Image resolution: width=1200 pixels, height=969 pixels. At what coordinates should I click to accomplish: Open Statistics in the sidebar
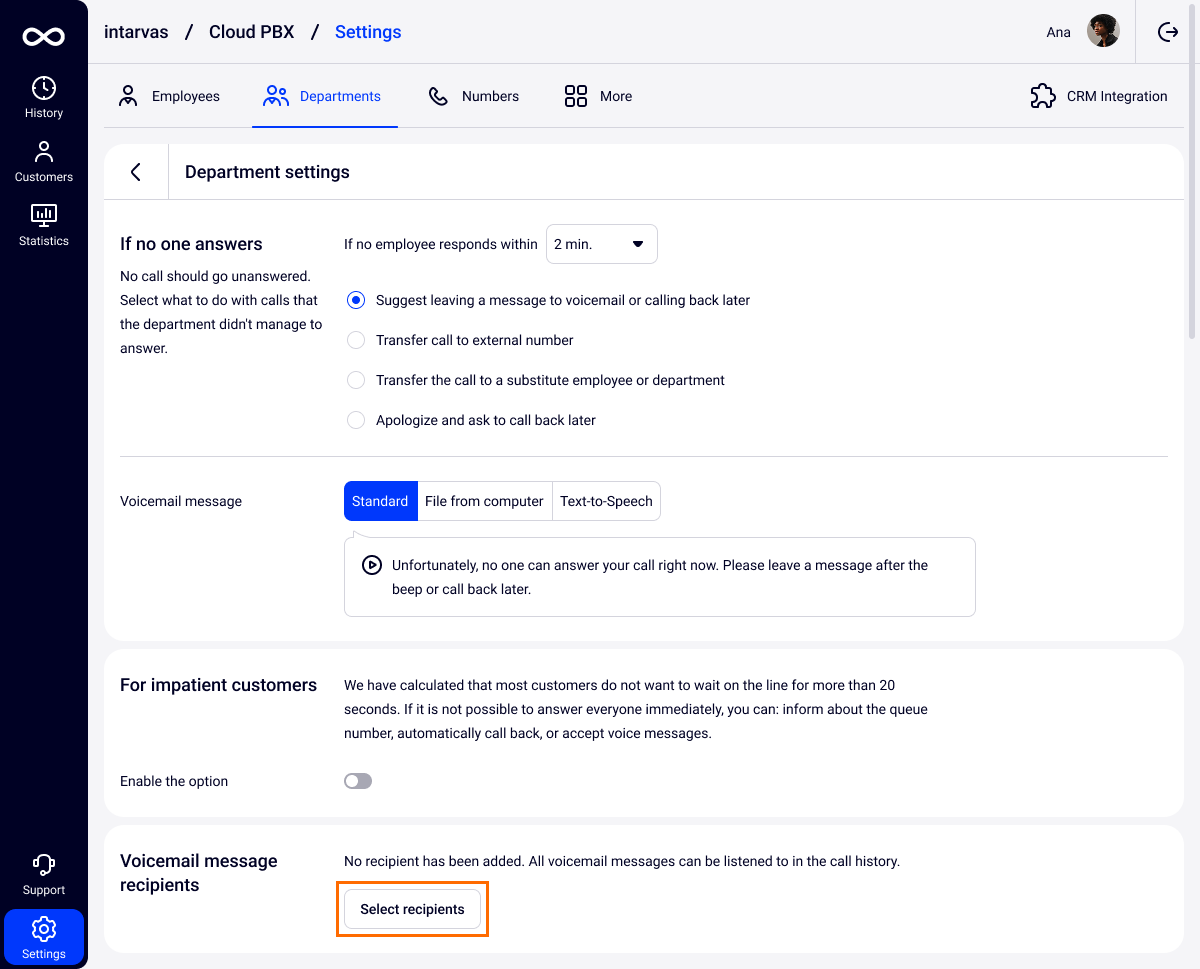coord(44,226)
